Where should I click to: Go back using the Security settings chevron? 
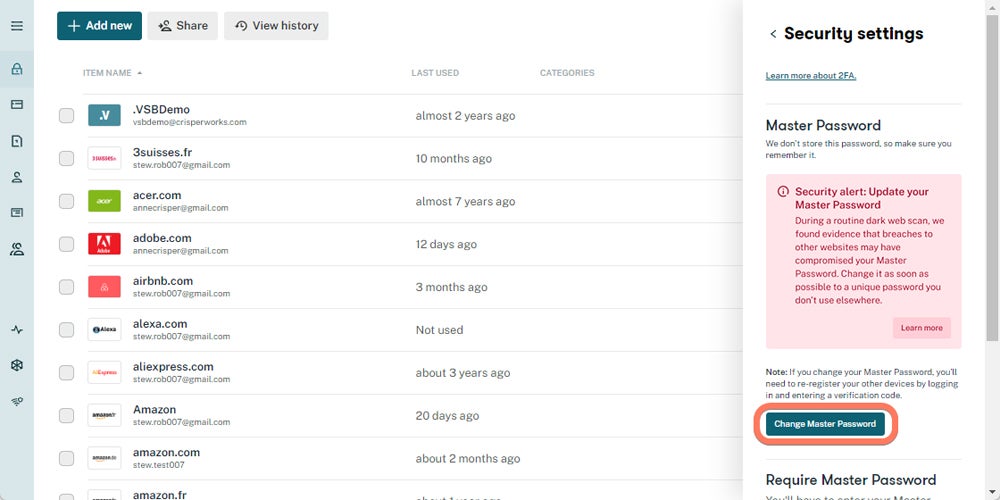click(x=773, y=34)
